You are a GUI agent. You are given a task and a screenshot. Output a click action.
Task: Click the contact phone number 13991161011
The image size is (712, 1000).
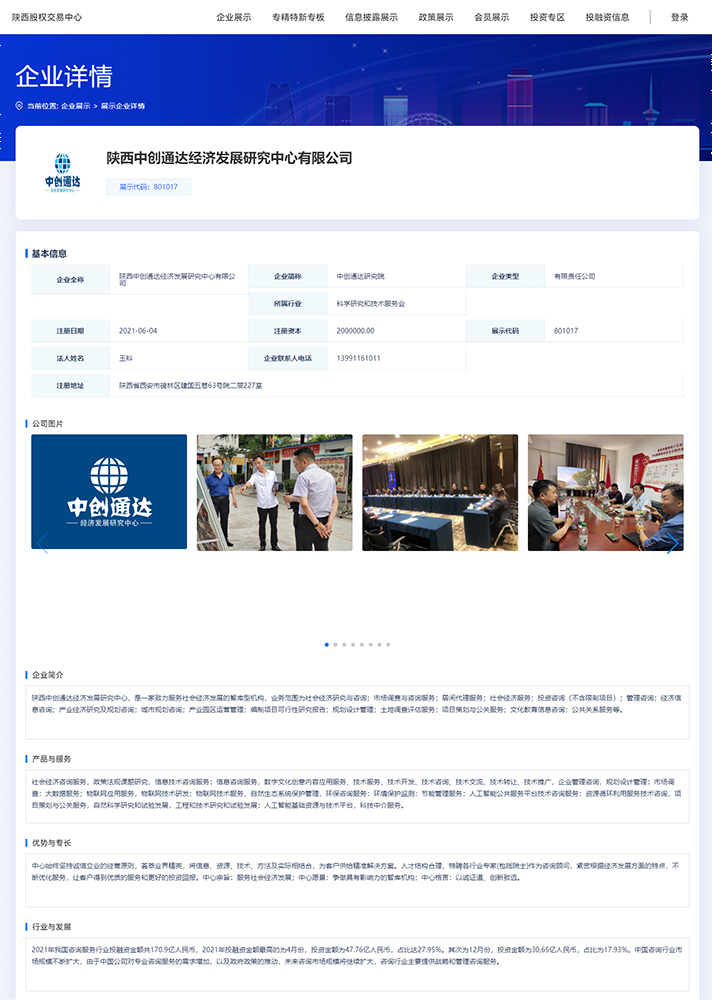[x=359, y=358]
